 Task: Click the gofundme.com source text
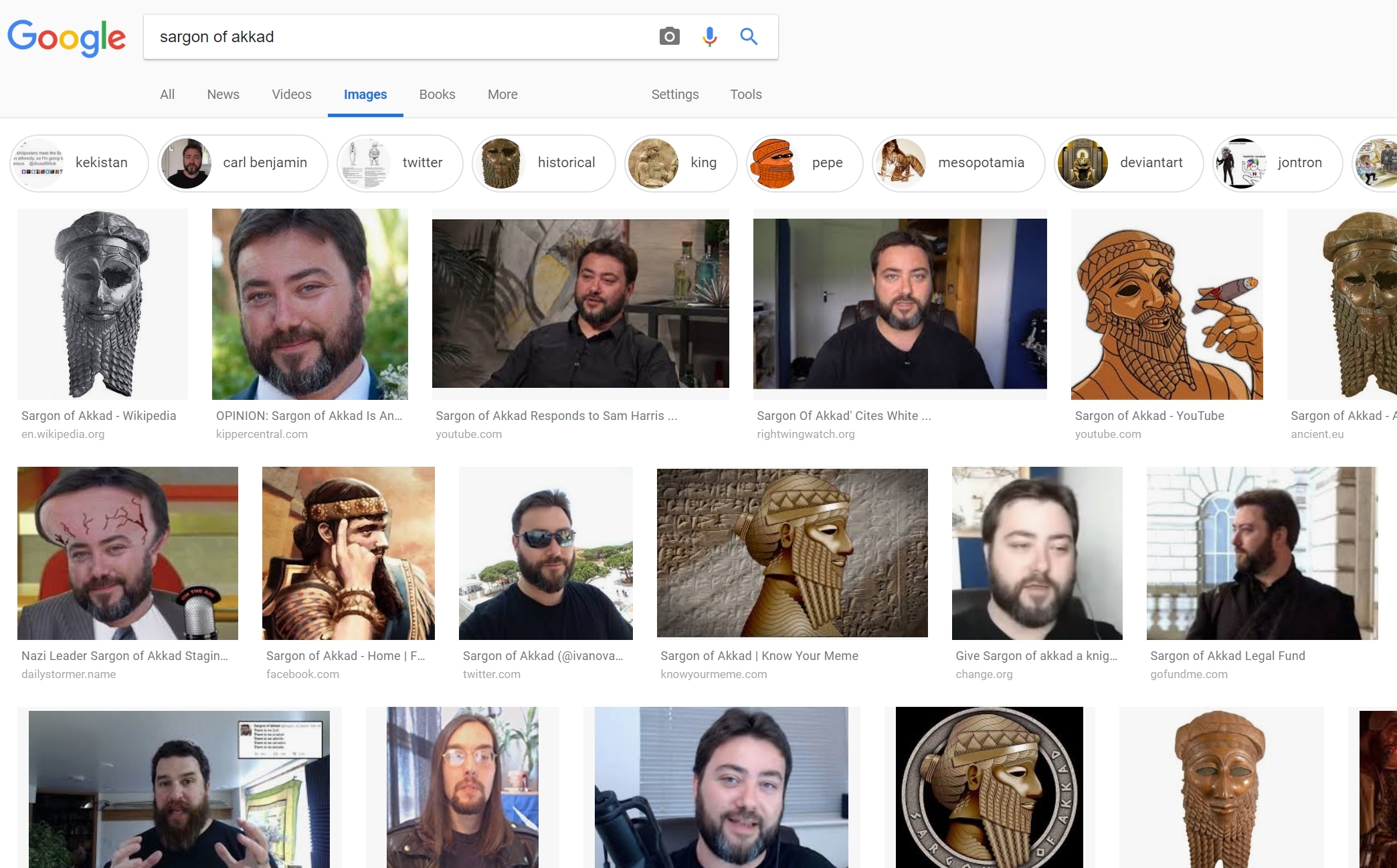pyautogui.click(x=1189, y=674)
